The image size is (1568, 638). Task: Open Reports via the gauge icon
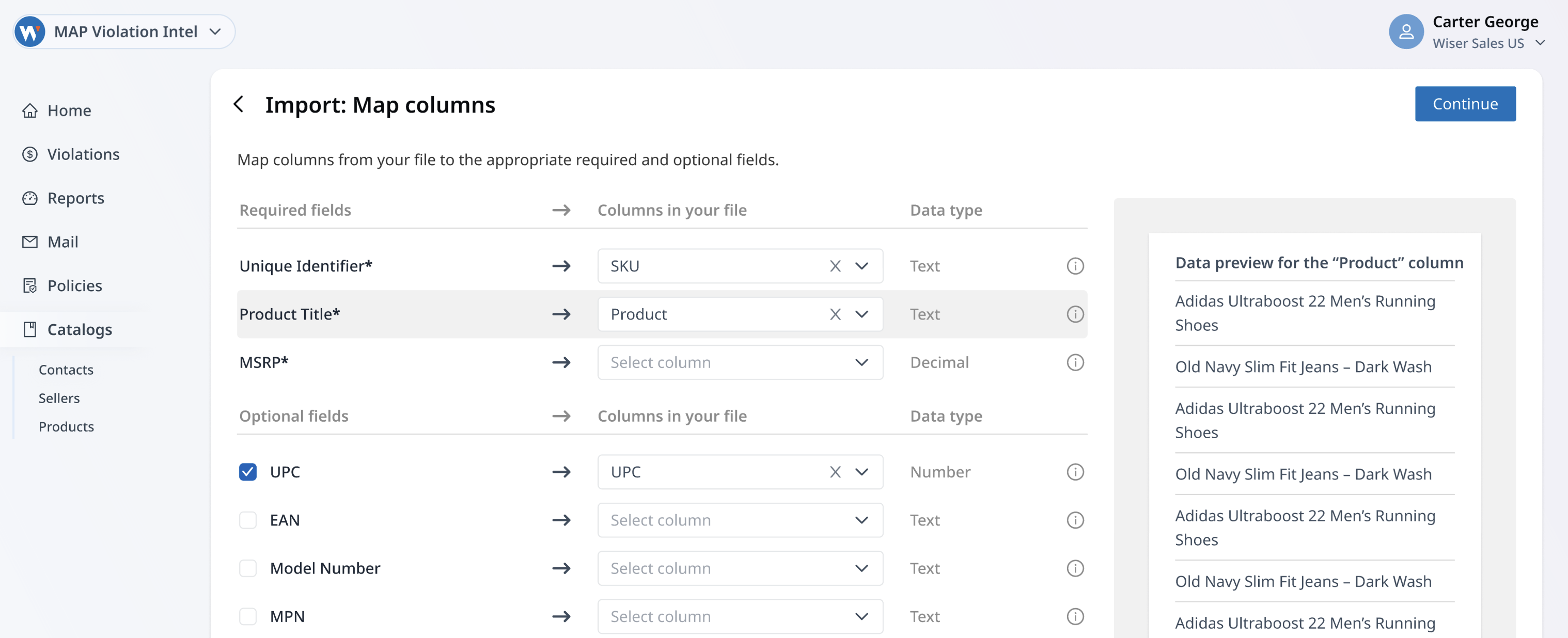coord(30,198)
